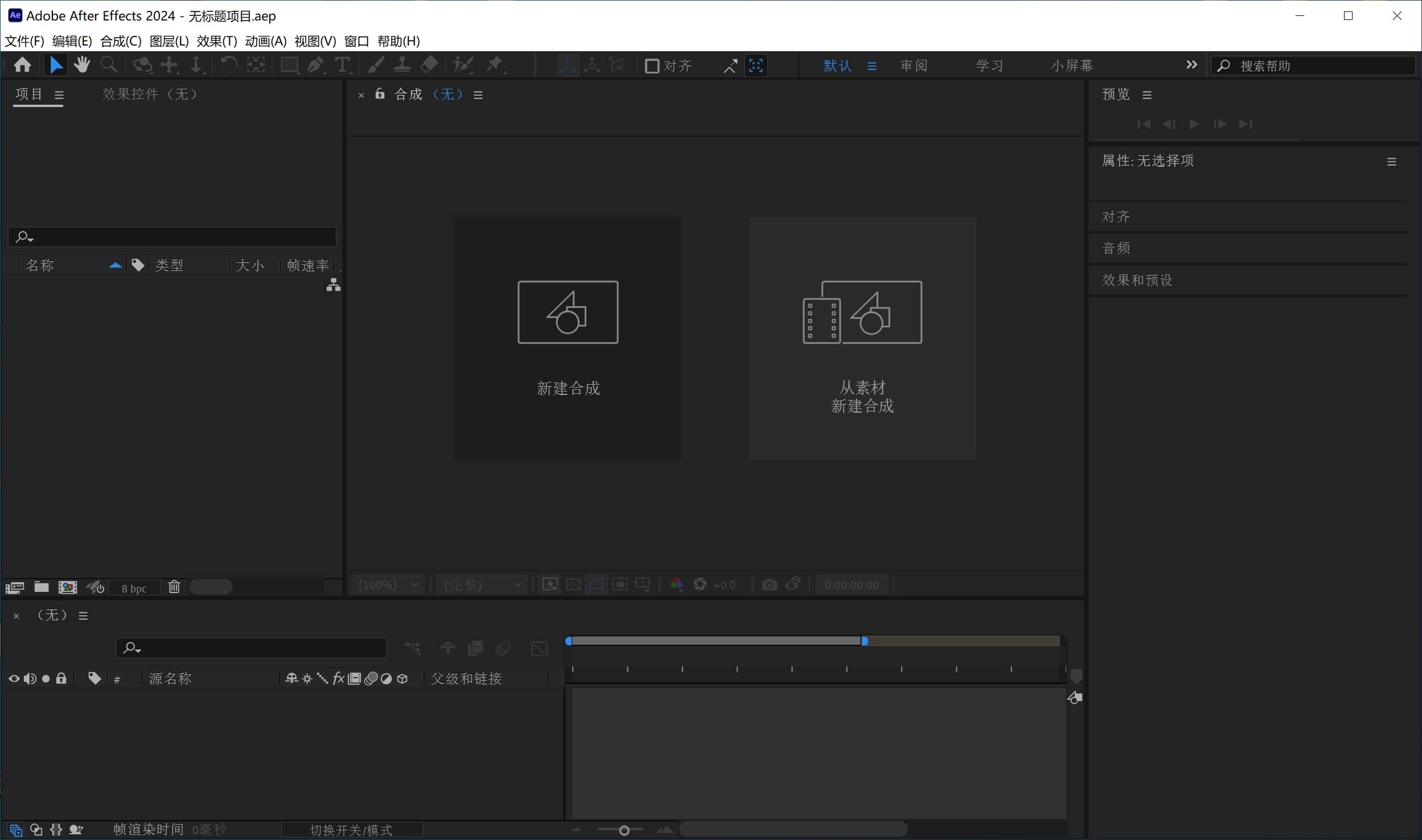Screen dimensions: 1422x840
Task: Take a snapshot of the composition view
Action: pos(768,584)
